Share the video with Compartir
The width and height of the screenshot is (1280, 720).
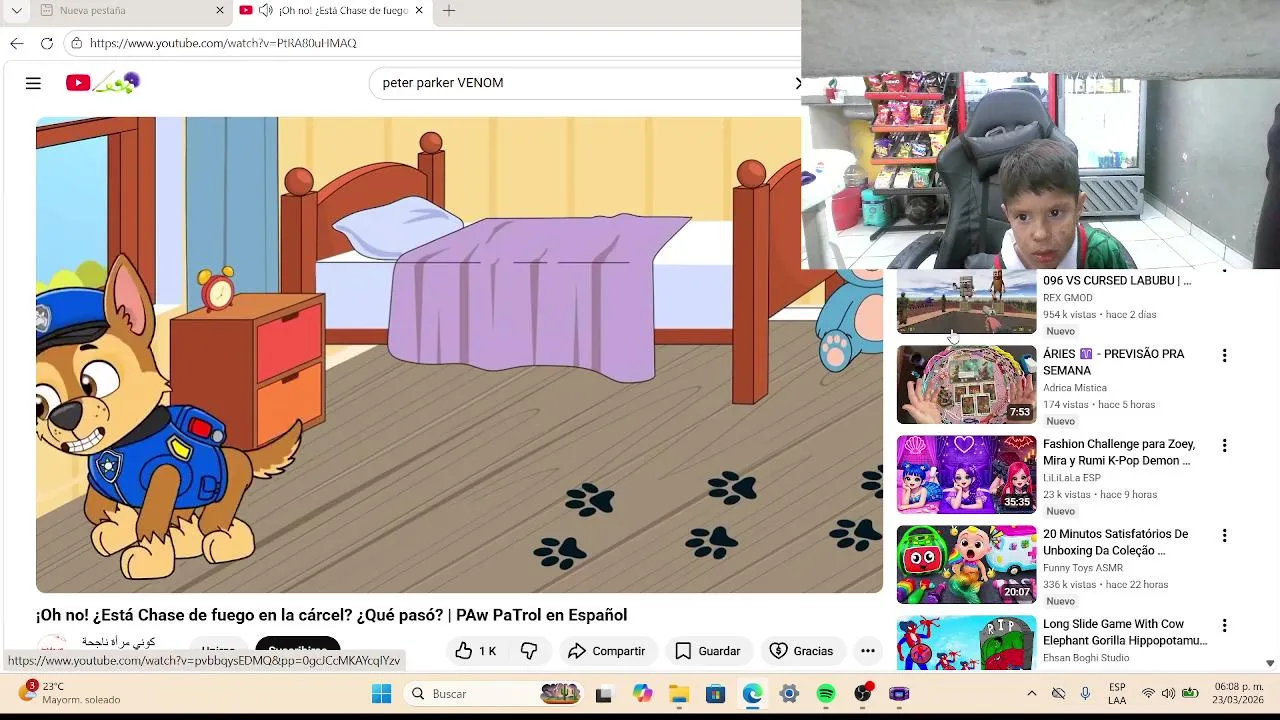(607, 651)
